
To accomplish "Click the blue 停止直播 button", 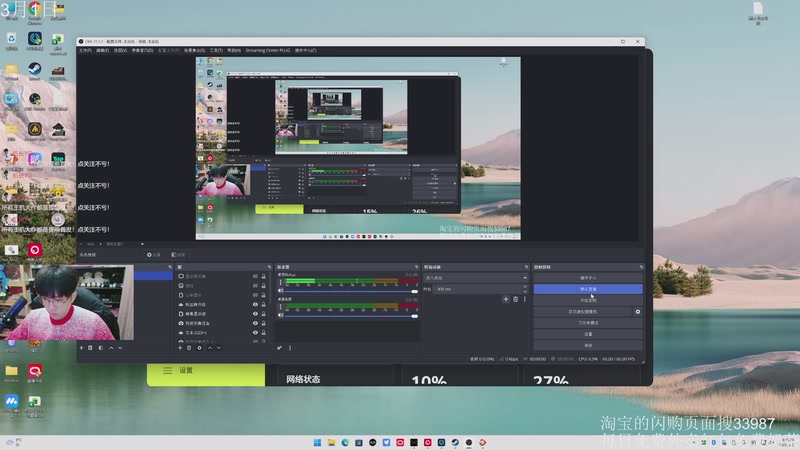I will coord(588,289).
